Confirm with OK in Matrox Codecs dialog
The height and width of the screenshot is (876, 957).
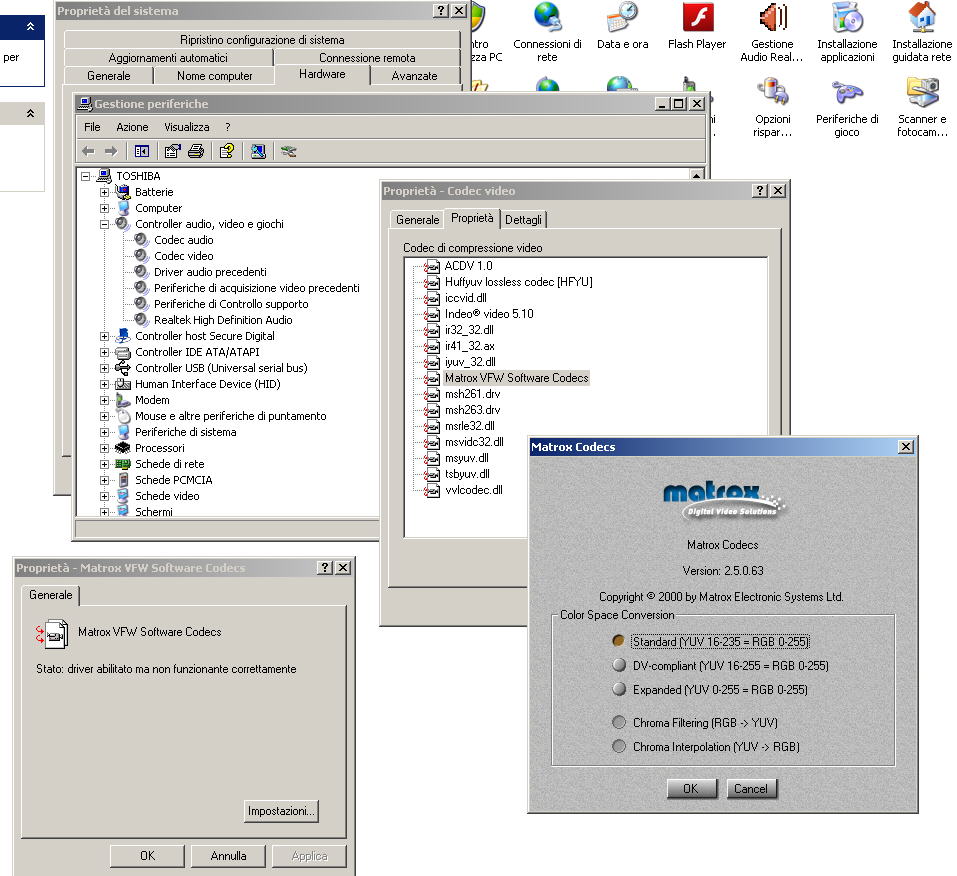(691, 789)
